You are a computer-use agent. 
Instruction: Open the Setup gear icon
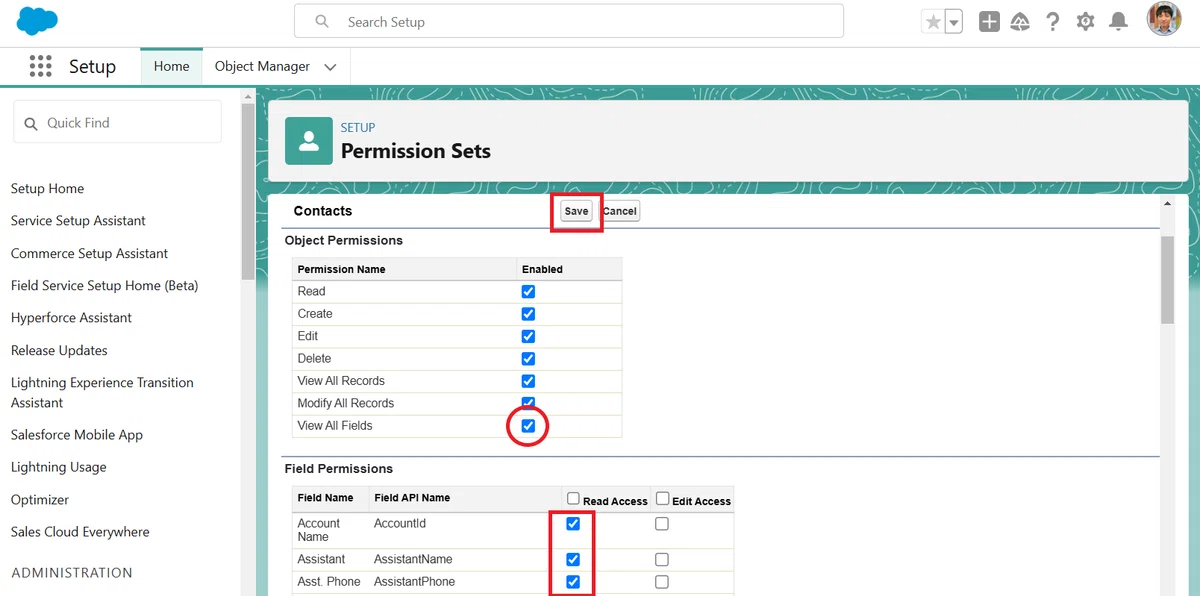(1085, 22)
